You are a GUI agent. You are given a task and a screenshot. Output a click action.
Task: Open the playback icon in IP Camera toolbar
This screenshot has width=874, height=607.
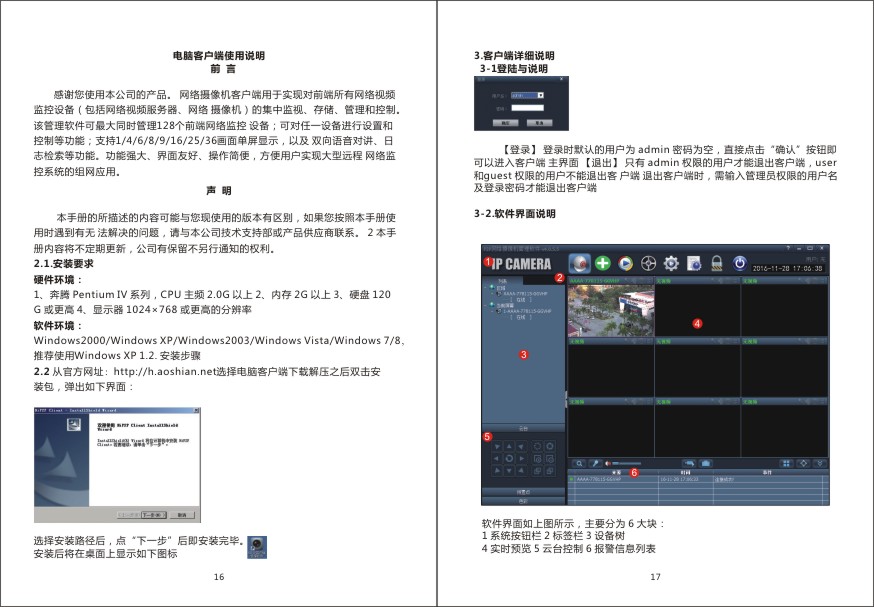625,263
